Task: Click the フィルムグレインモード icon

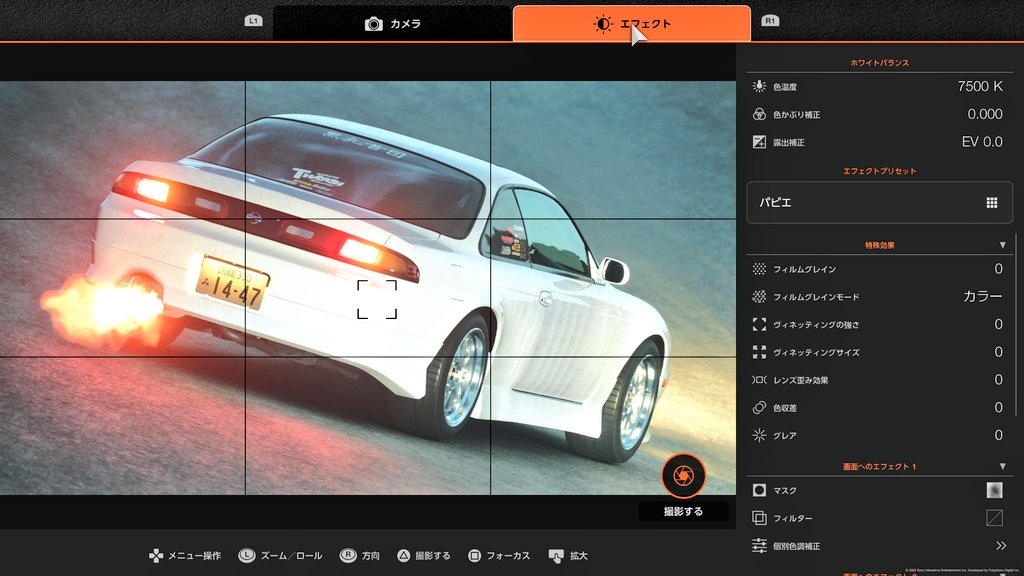Action: click(x=759, y=296)
